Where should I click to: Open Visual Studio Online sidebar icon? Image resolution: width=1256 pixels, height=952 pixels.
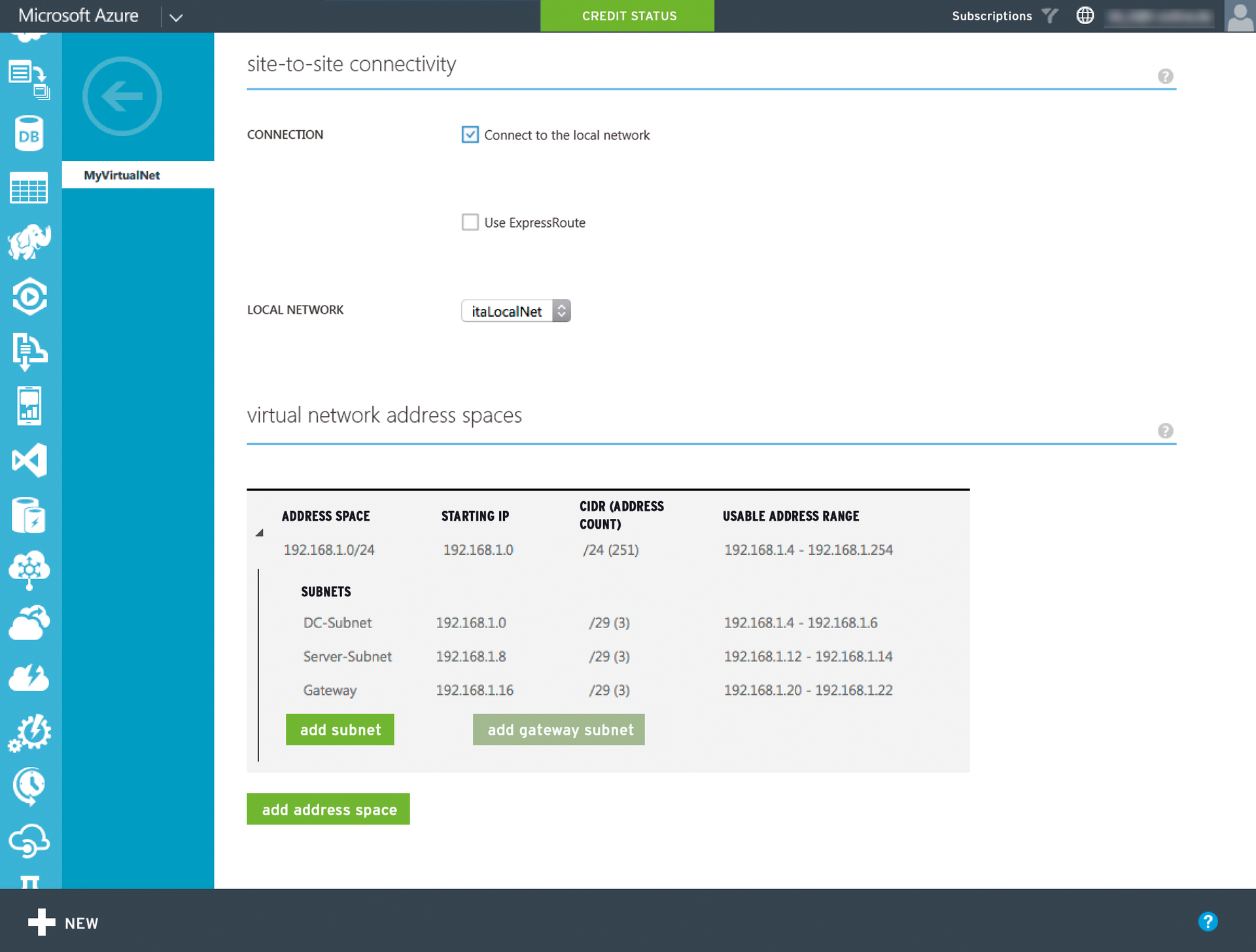(x=29, y=460)
